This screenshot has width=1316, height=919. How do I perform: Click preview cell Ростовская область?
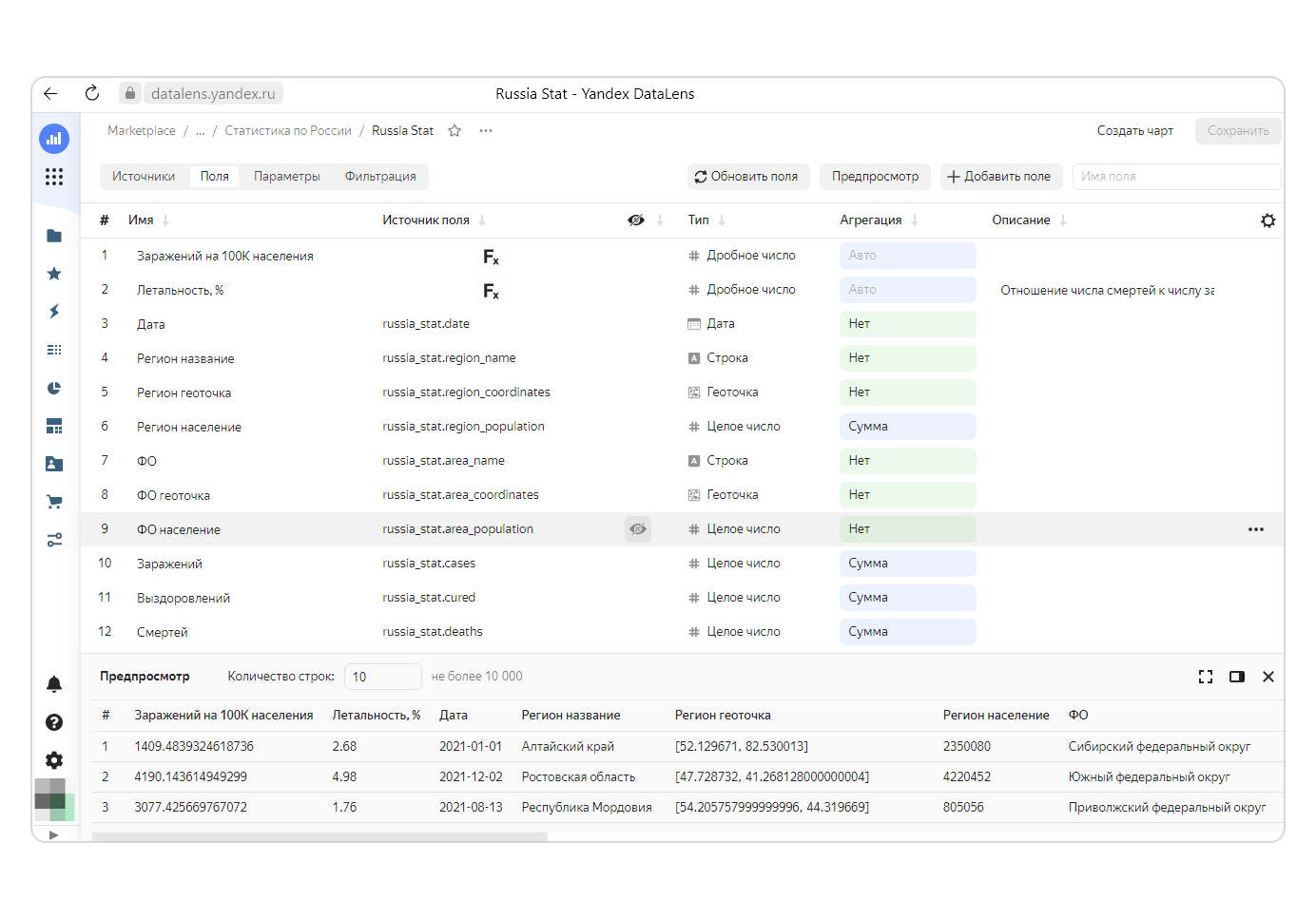578,777
